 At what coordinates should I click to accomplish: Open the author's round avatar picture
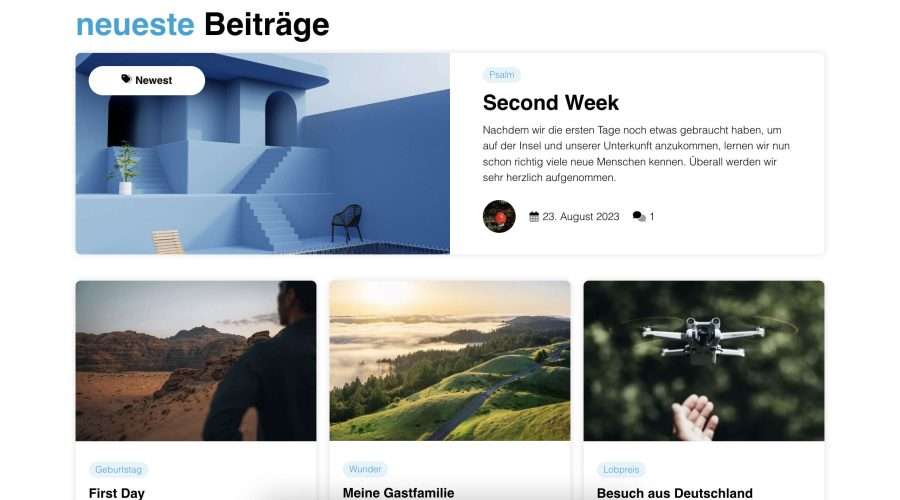(499, 216)
